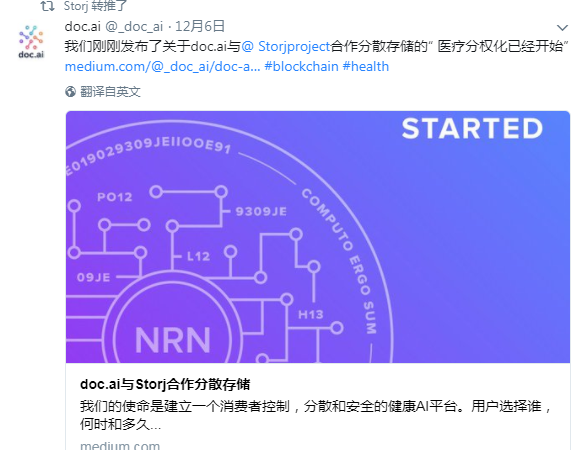Open the purple NRN card image
This screenshot has width=574, height=450.
[318, 237]
